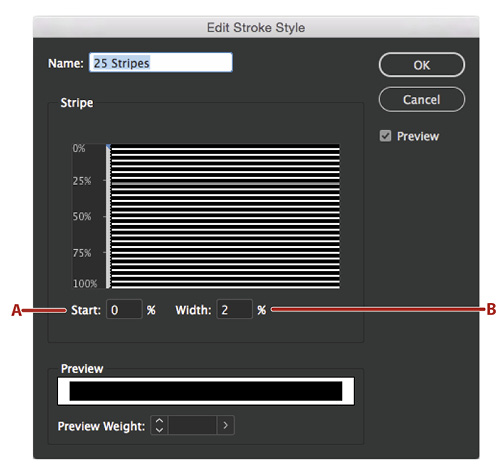Focus the Start percentage field
The image size is (500, 476).
coord(124,309)
